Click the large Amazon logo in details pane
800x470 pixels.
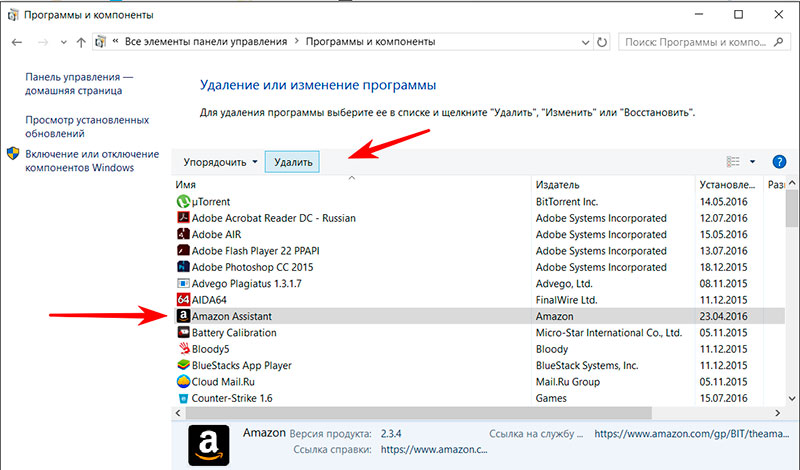(209, 446)
